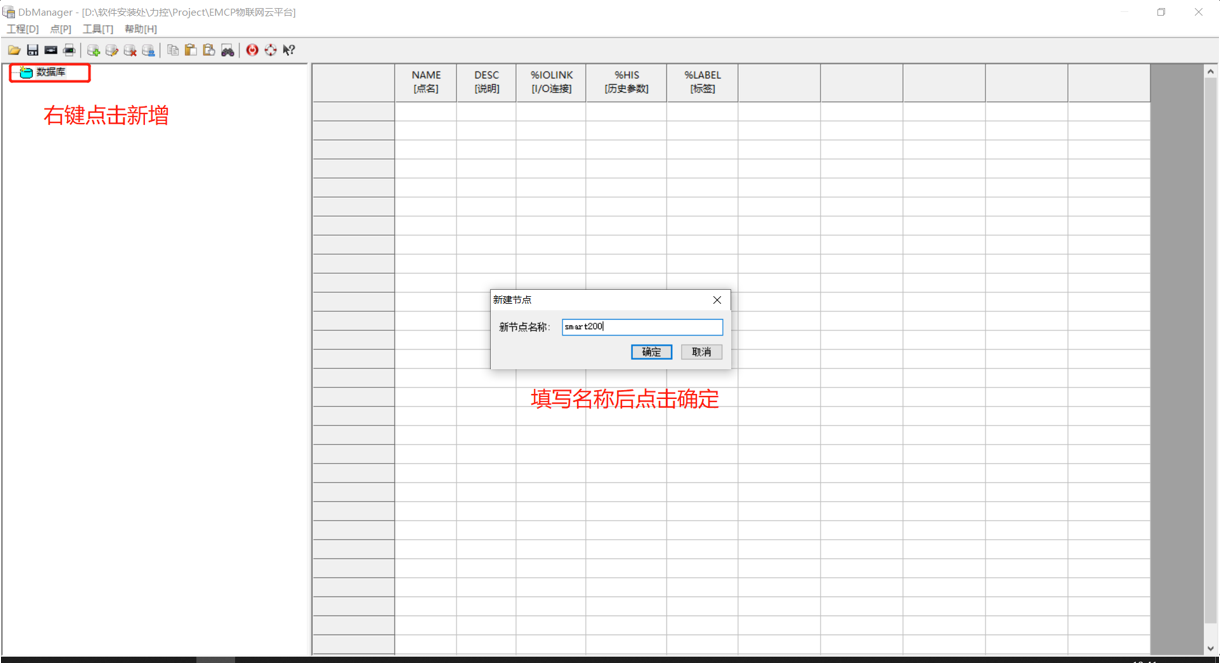Viewport: 1220px width, 666px height.
Task: Click the context help arrow icon
Action: (289, 50)
